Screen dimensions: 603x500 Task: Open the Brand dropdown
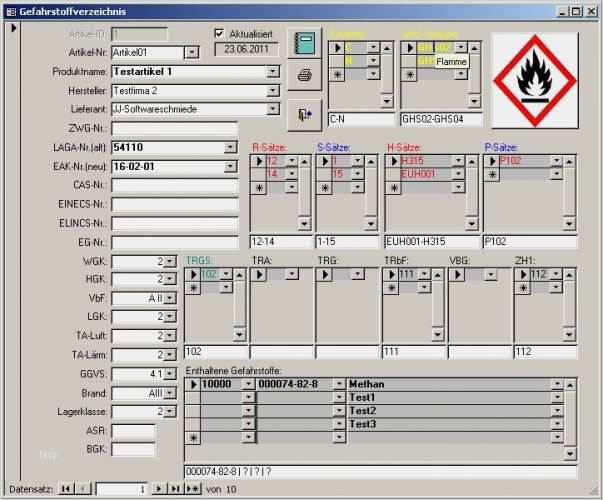point(169,393)
